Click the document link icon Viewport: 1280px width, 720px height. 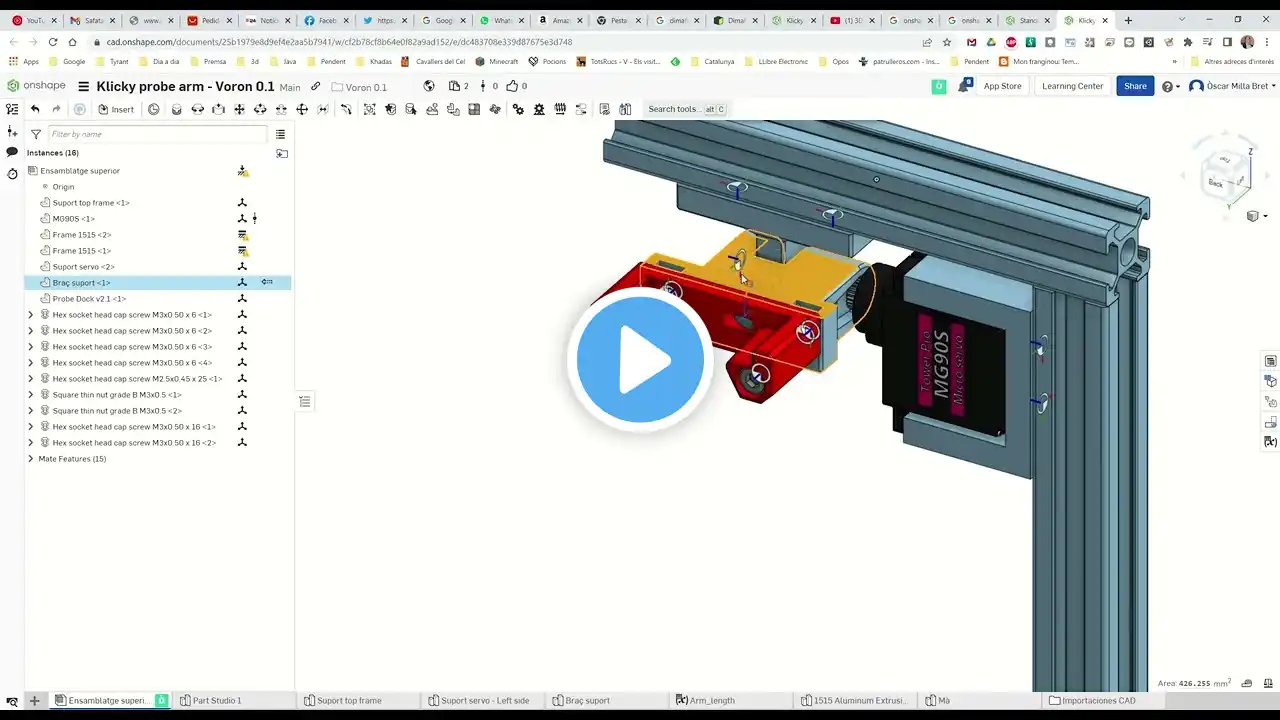[315, 87]
